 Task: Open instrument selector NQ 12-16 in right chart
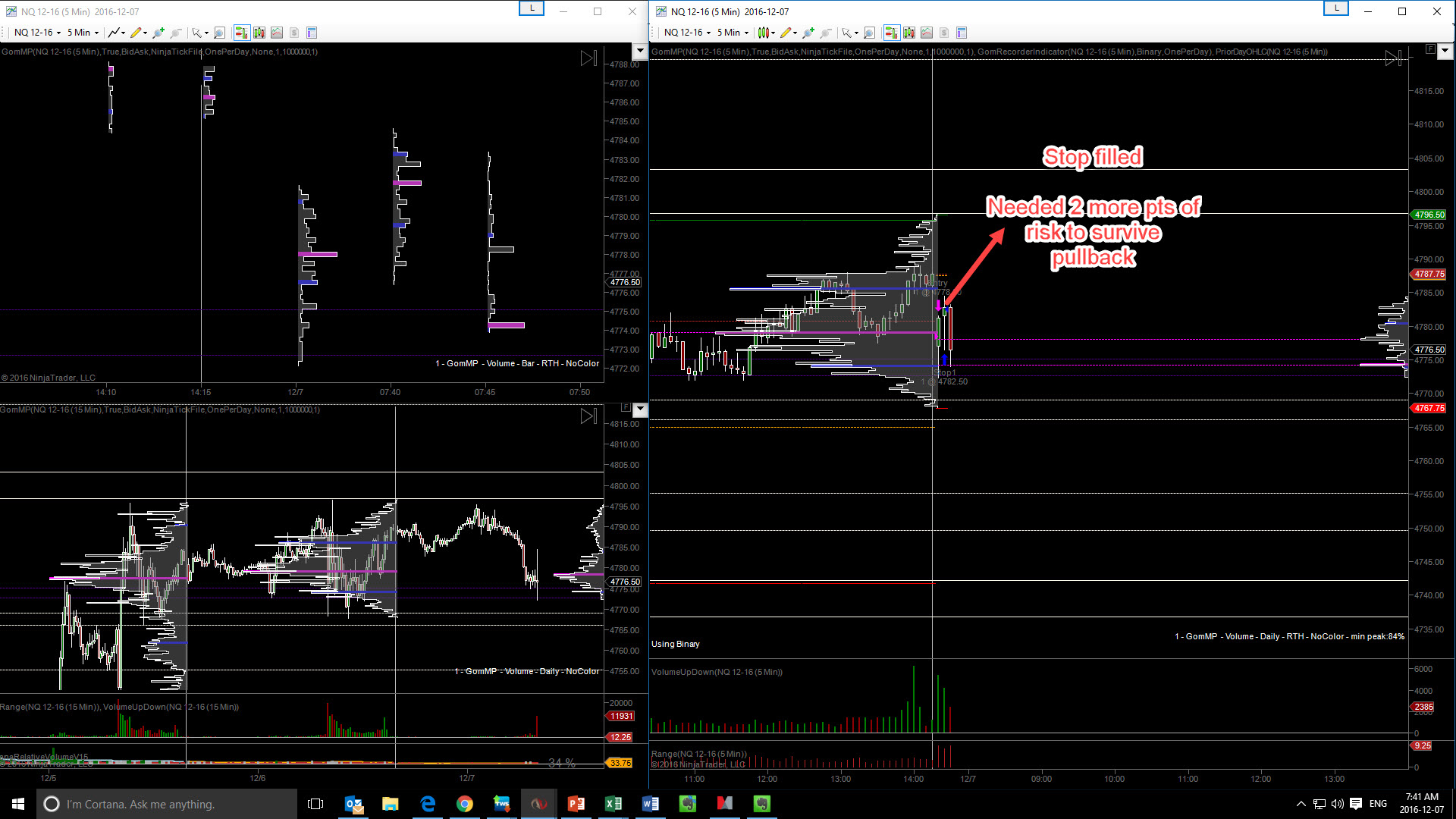click(687, 33)
